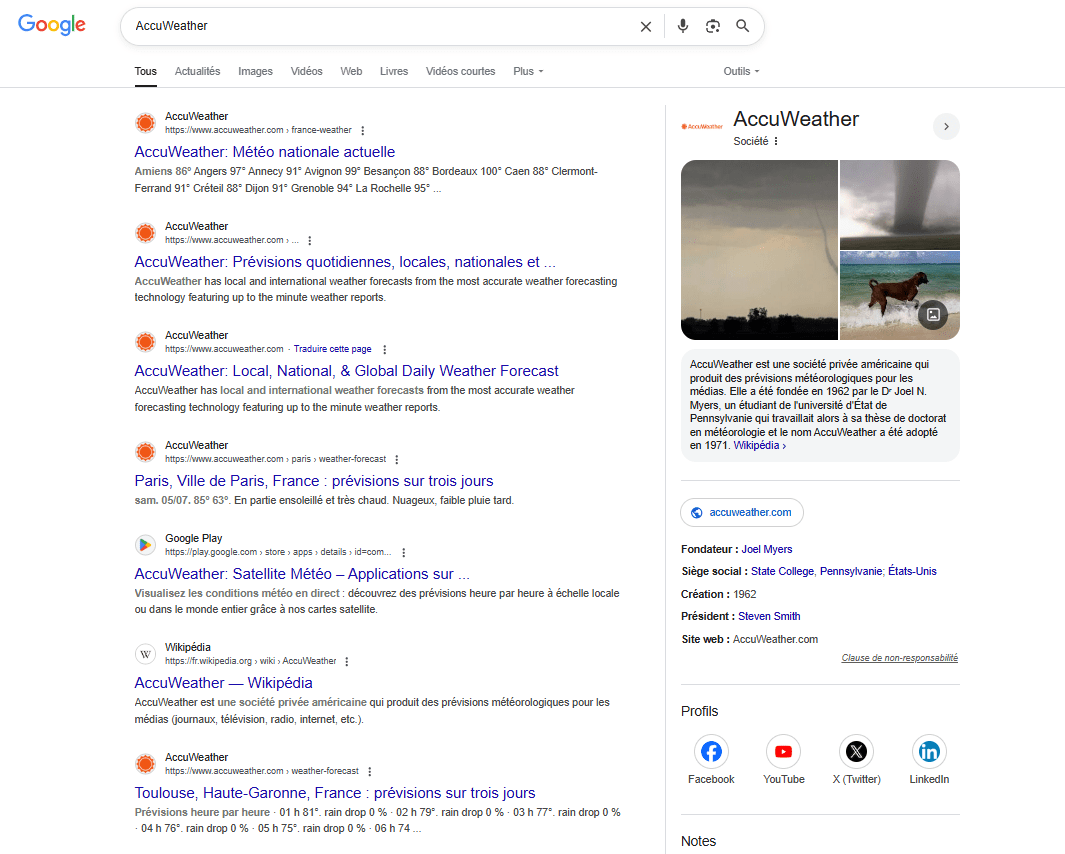The height and width of the screenshot is (854, 1065).
Task: Open LinkedIn profile icon
Action: coord(929,751)
